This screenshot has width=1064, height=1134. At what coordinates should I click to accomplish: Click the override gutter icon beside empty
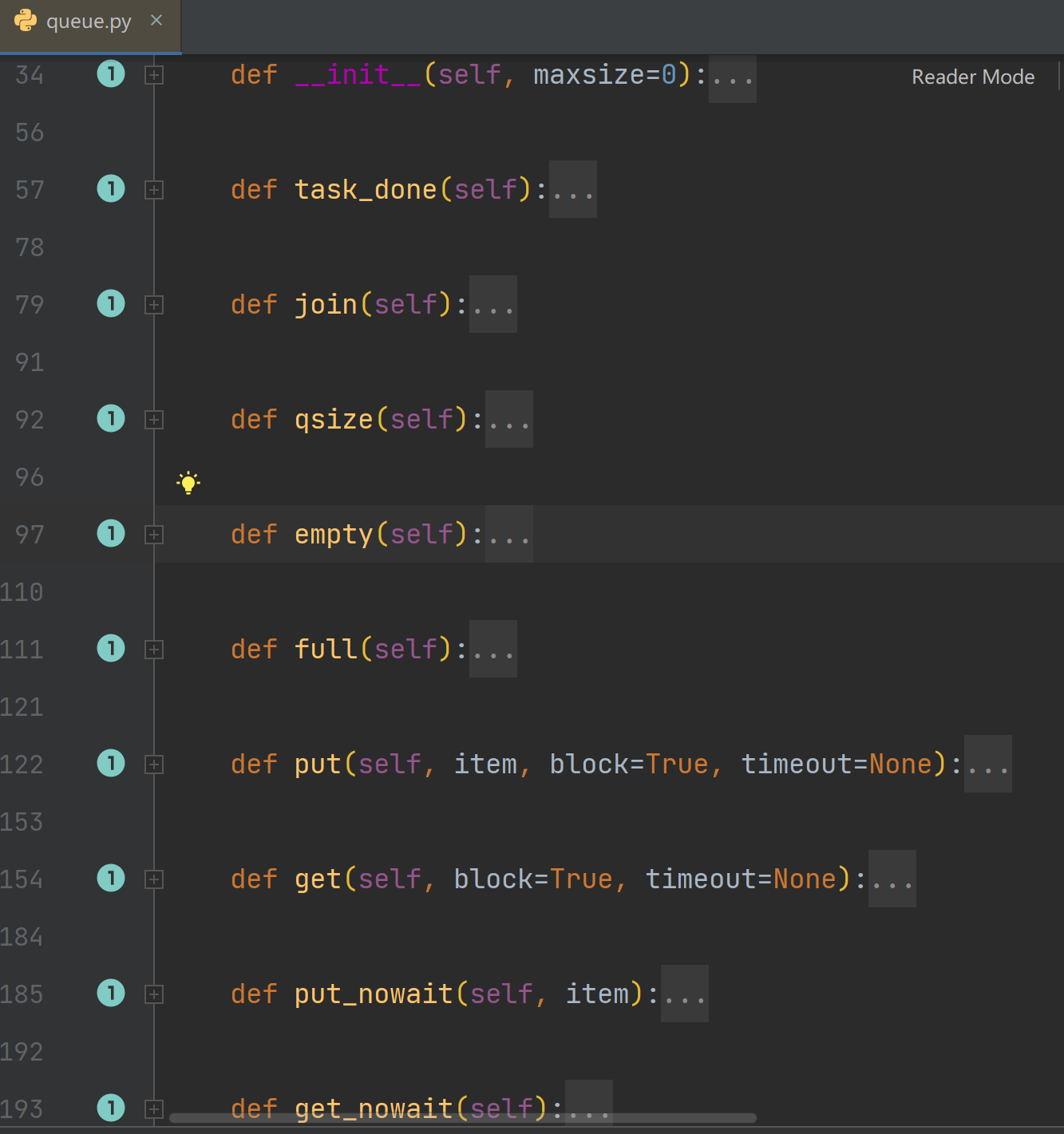point(111,534)
